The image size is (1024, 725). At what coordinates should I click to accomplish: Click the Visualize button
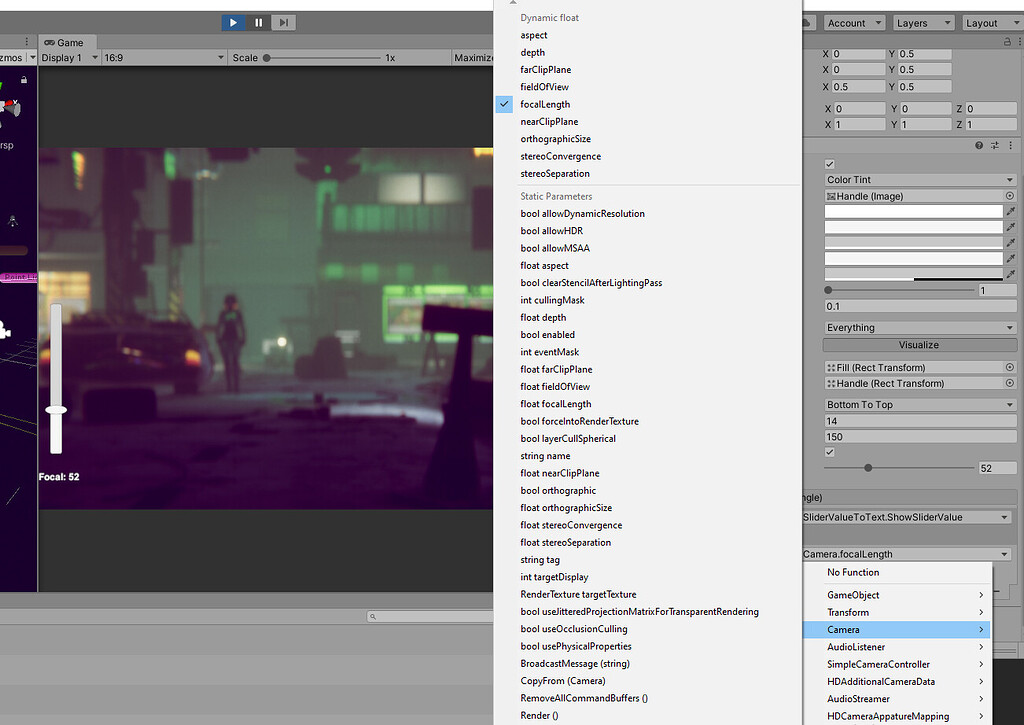(x=919, y=345)
